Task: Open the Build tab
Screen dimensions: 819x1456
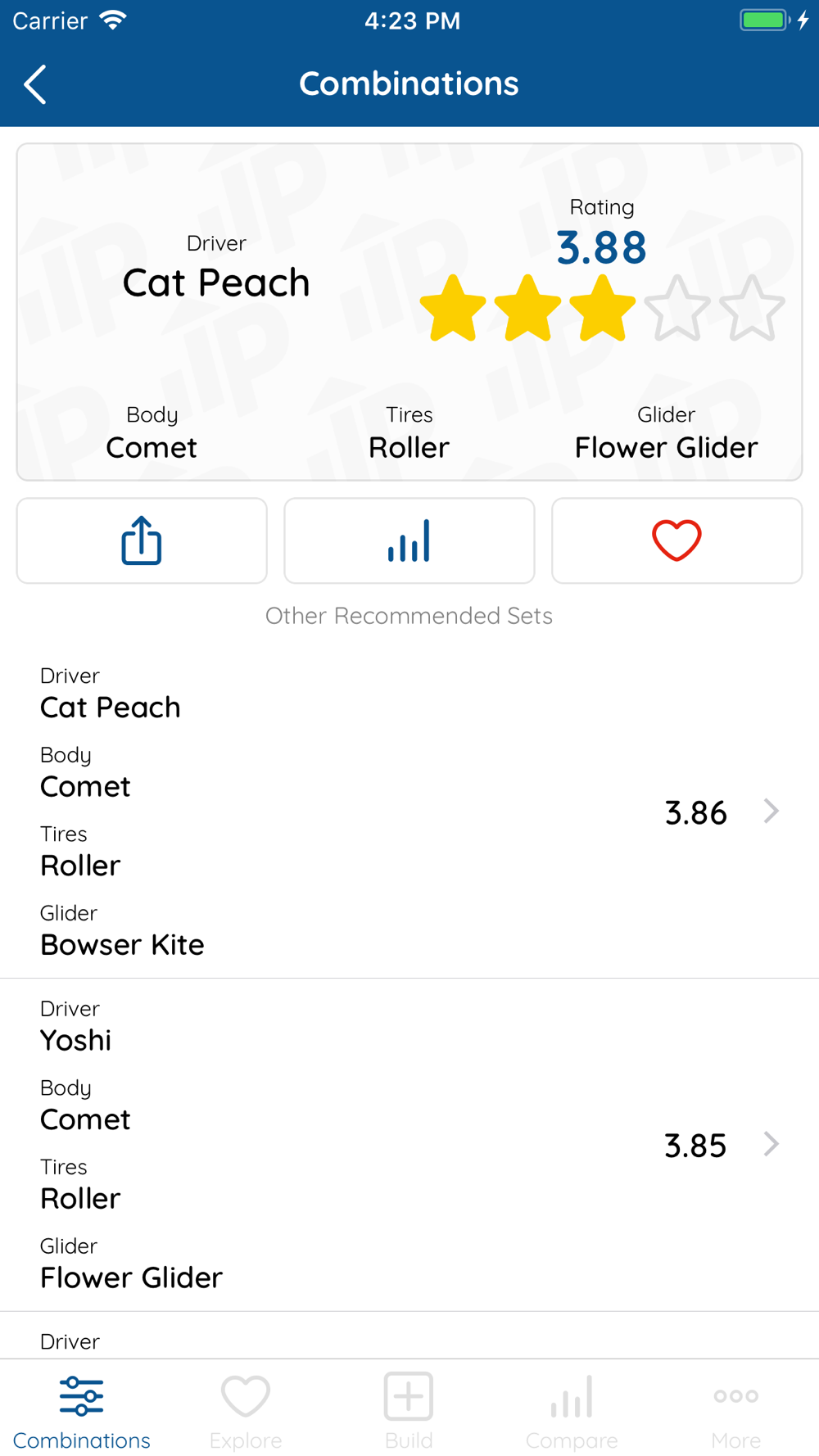Action: 409,1412
